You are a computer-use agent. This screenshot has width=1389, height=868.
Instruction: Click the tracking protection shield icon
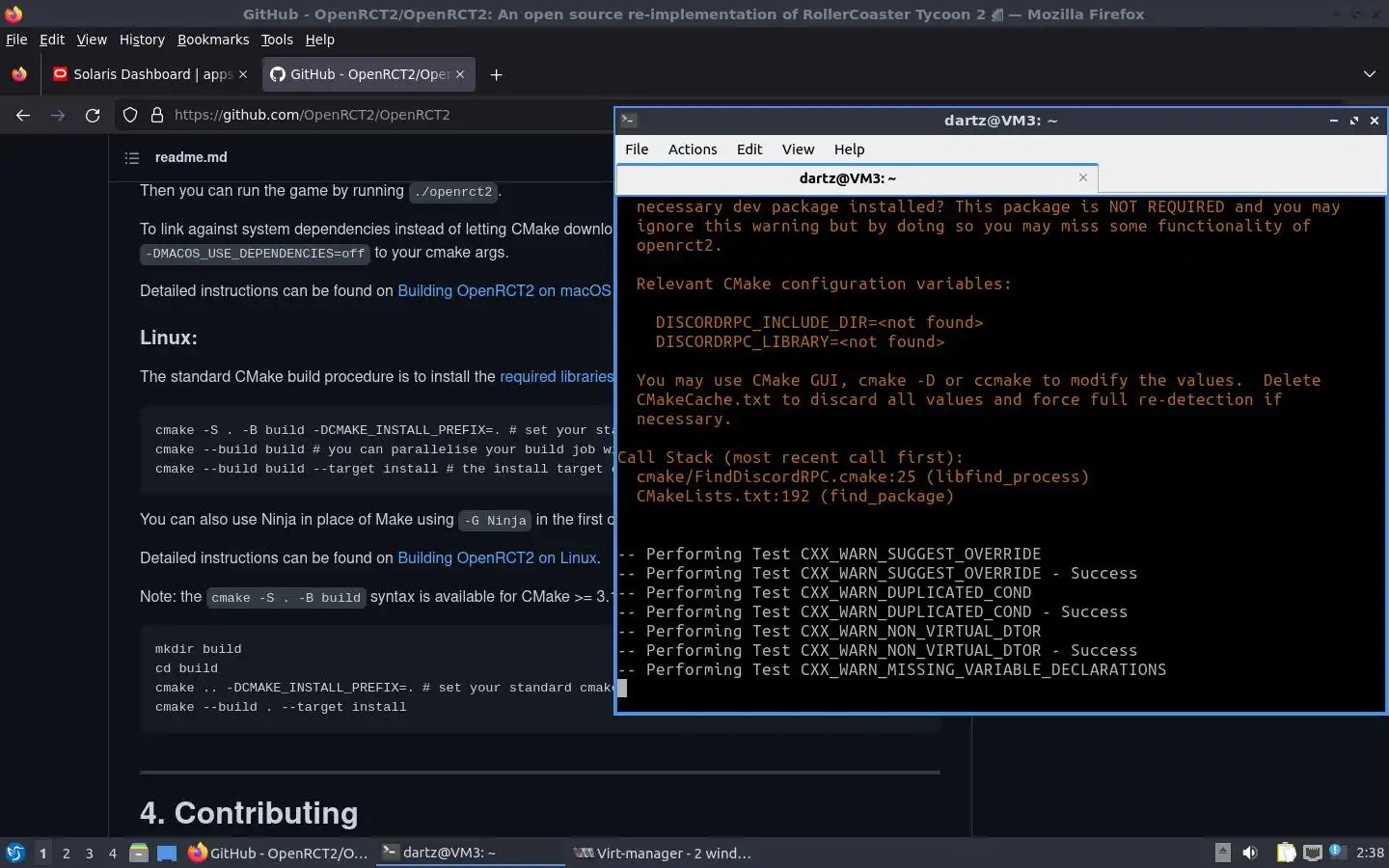pyautogui.click(x=130, y=115)
